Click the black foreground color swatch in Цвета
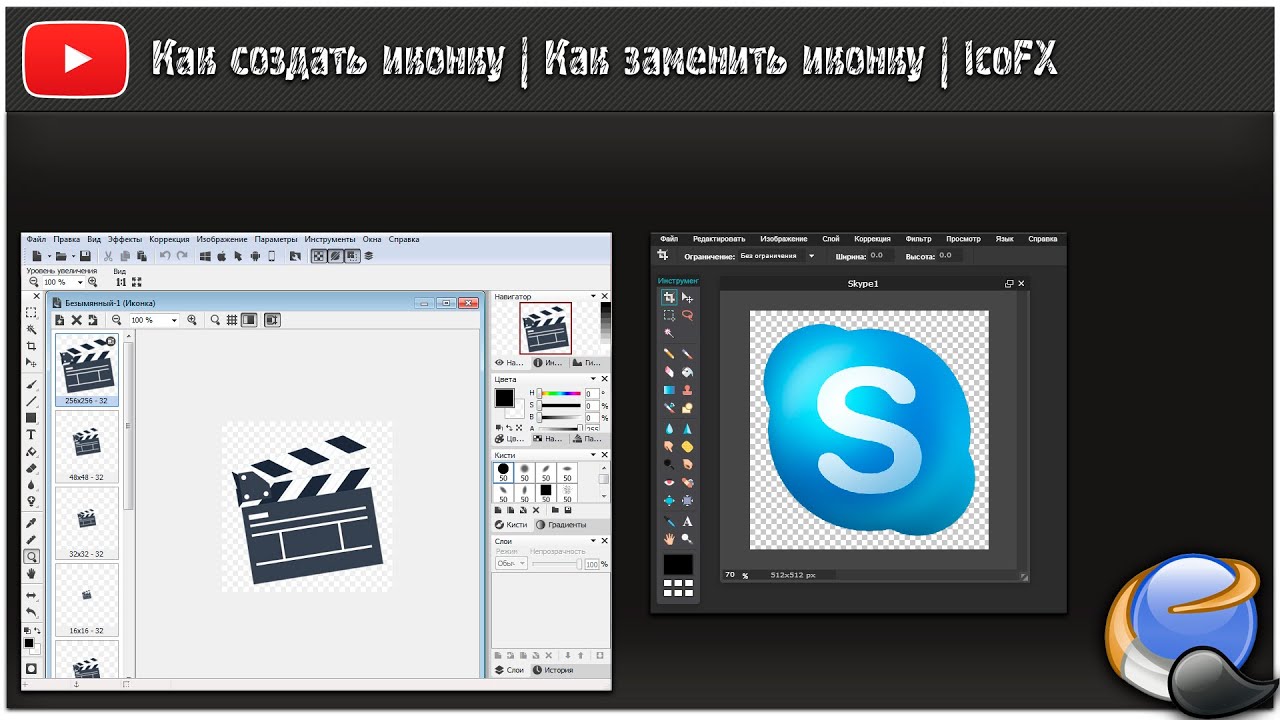The height and width of the screenshot is (720, 1280). click(505, 398)
